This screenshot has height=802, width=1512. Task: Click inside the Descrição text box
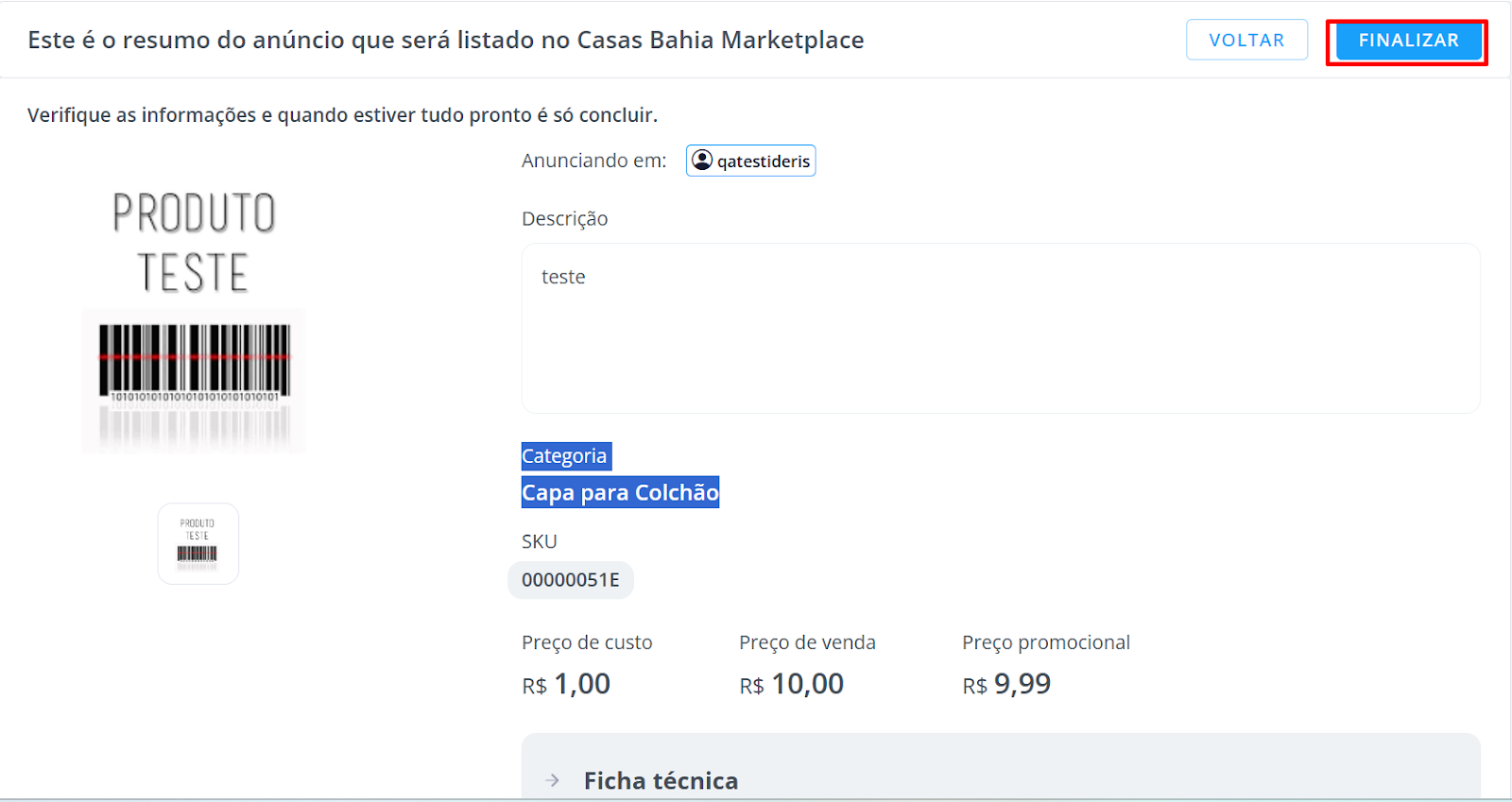tap(1001, 328)
